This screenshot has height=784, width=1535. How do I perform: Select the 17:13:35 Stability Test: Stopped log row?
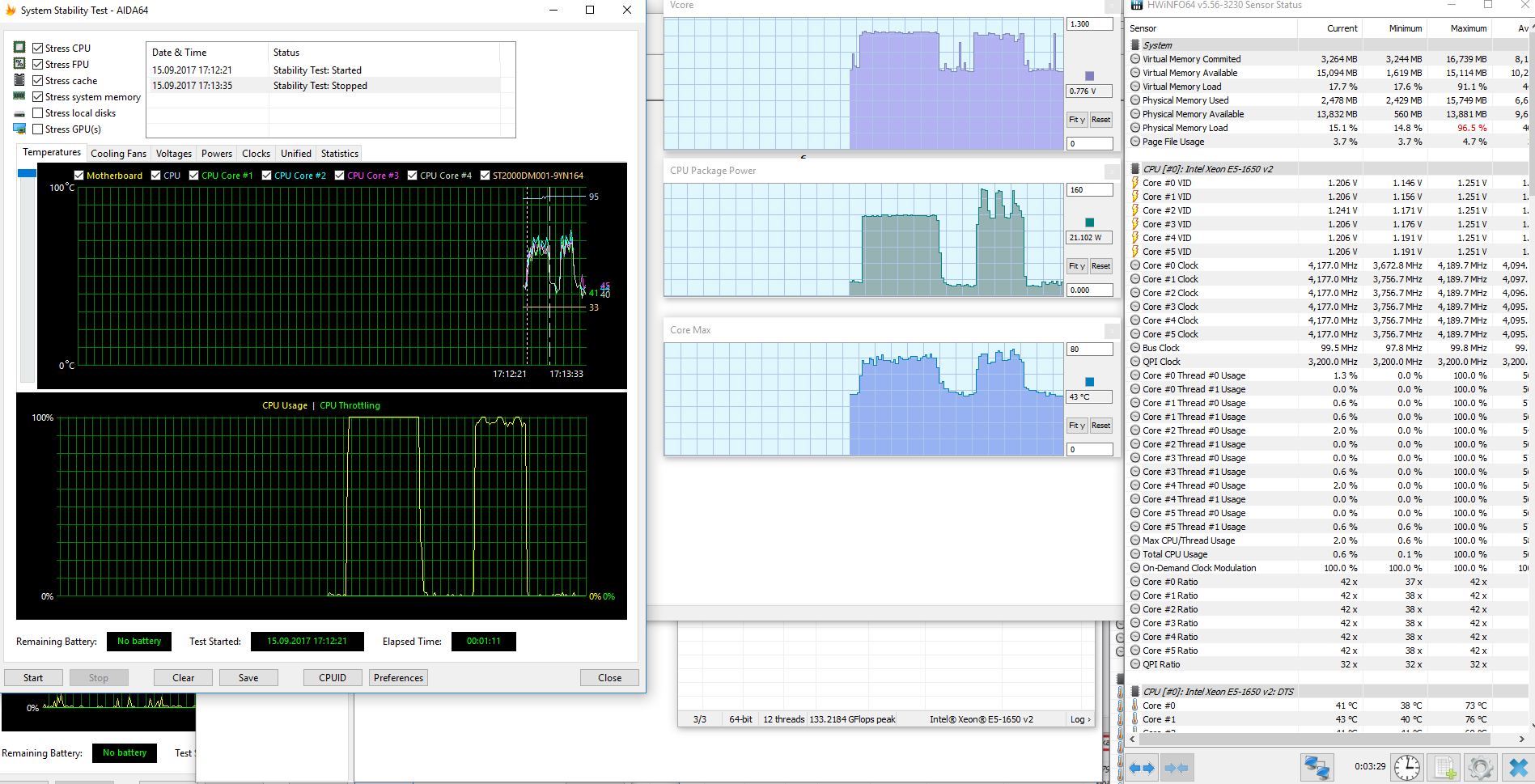pos(324,86)
